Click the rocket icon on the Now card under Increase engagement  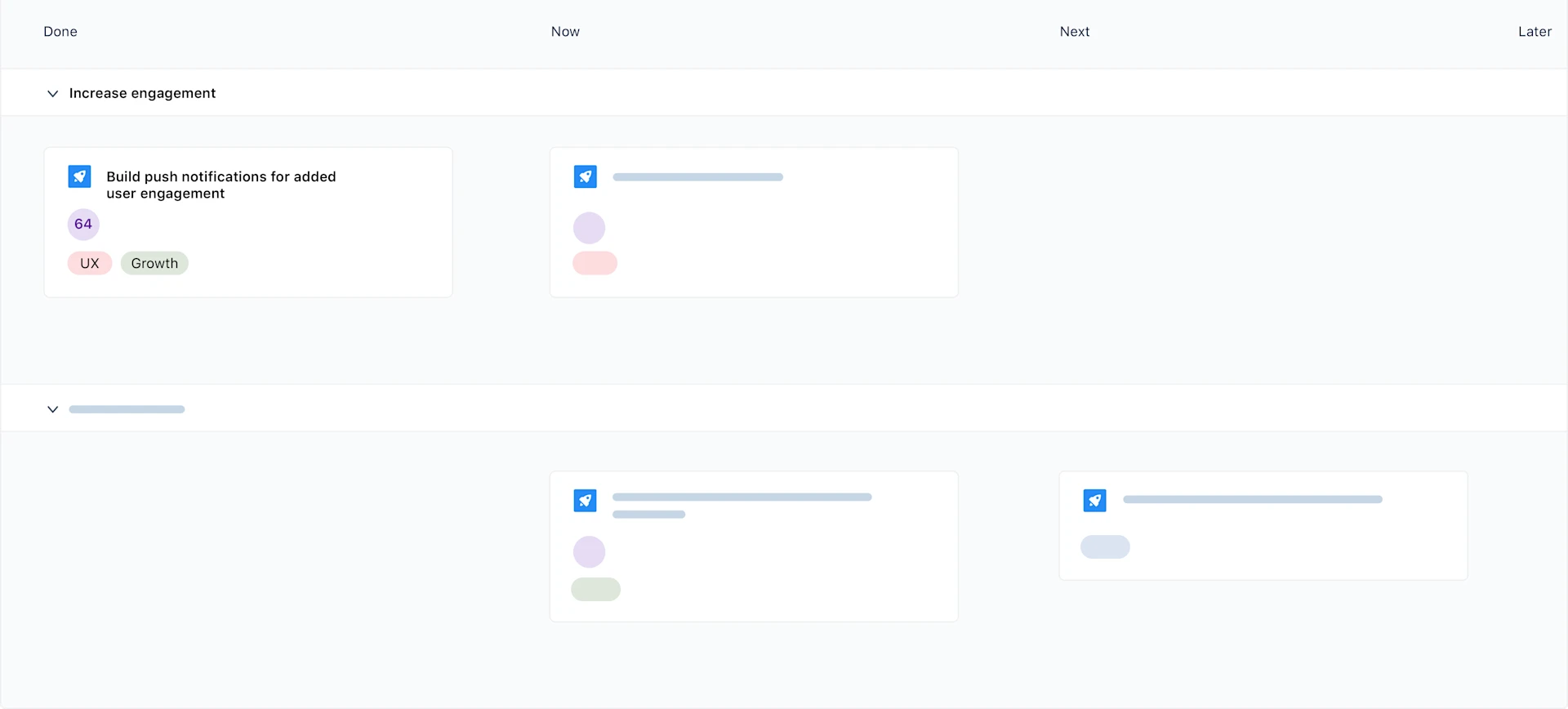coord(586,176)
